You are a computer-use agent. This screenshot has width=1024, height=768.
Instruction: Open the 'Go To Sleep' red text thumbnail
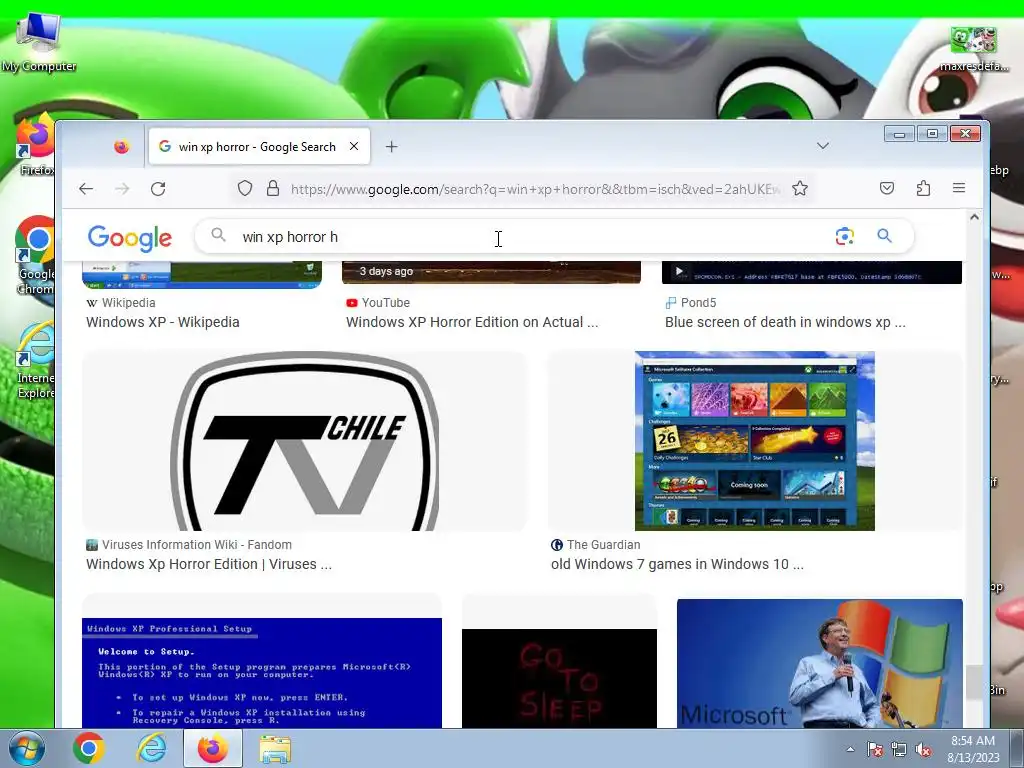(559, 678)
